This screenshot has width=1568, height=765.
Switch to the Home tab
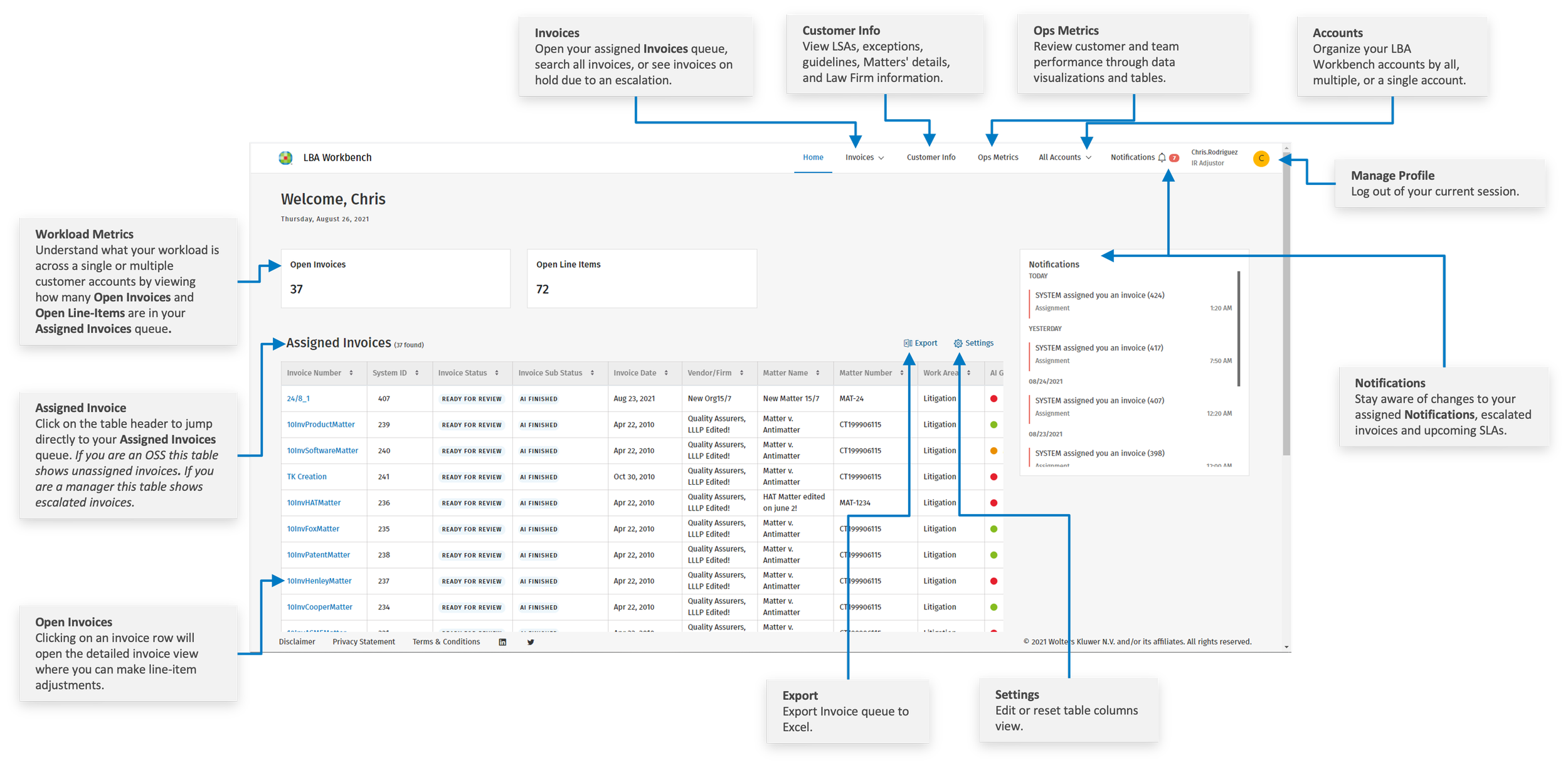click(x=813, y=158)
